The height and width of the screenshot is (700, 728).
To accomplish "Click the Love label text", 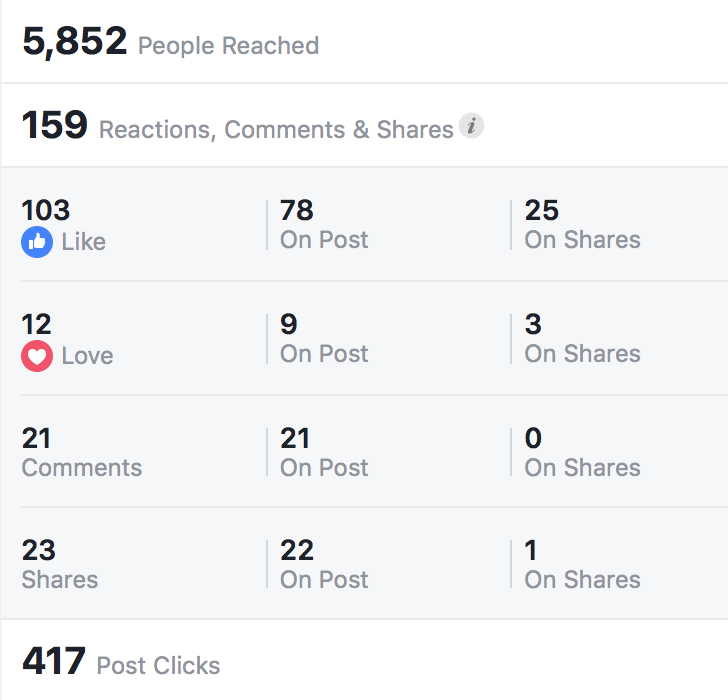I will (x=87, y=356).
